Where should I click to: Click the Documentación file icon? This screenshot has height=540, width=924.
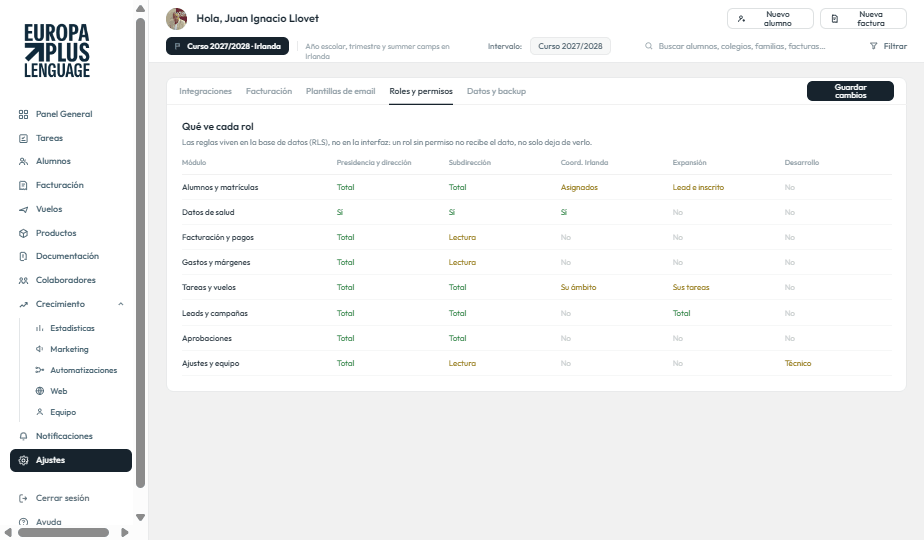(x=24, y=256)
